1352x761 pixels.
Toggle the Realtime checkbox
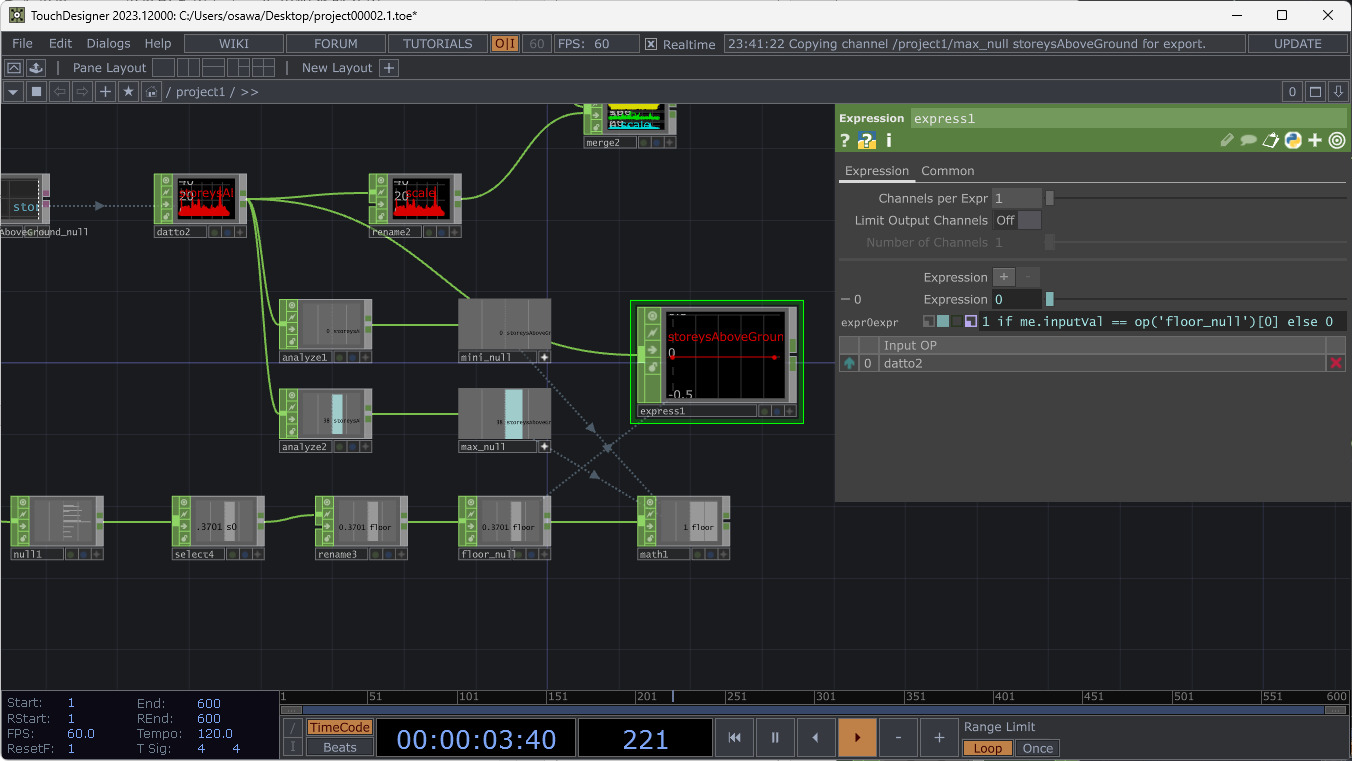tap(651, 44)
